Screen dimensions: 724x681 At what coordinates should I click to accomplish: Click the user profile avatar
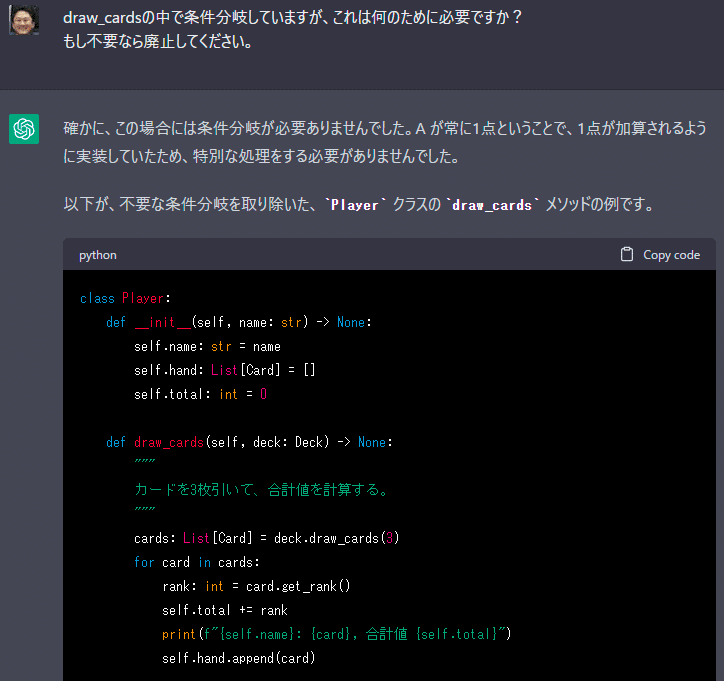24,20
